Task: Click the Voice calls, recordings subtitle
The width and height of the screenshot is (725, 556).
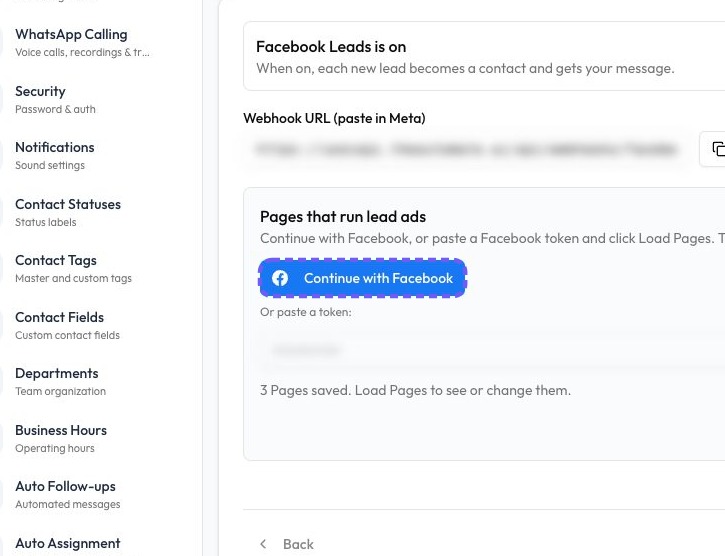Action: pyautogui.click(x=82, y=52)
